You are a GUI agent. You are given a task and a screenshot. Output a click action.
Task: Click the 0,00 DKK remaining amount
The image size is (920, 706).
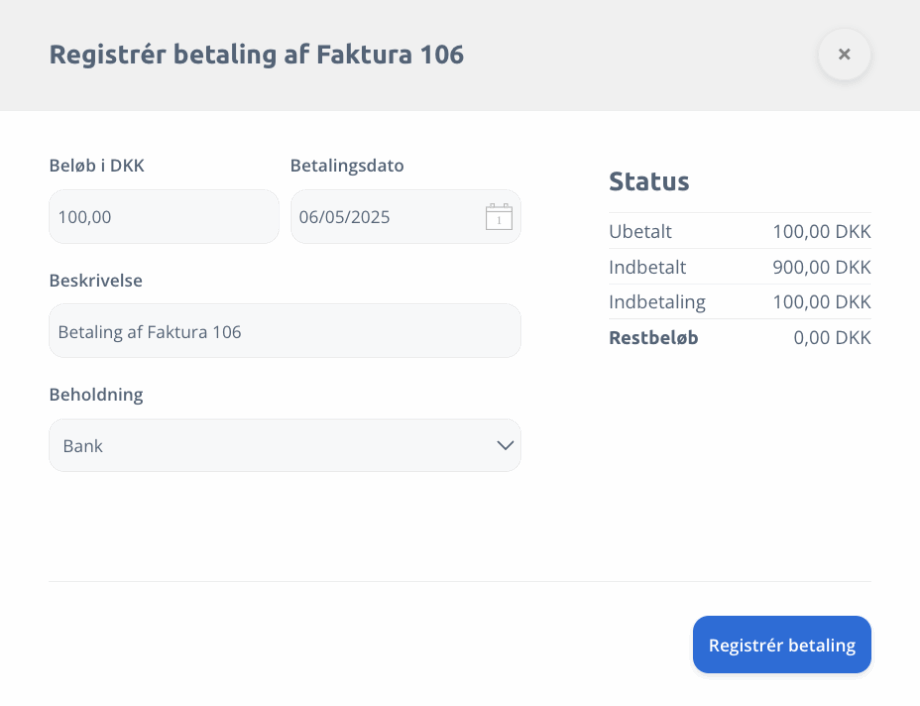pos(832,338)
